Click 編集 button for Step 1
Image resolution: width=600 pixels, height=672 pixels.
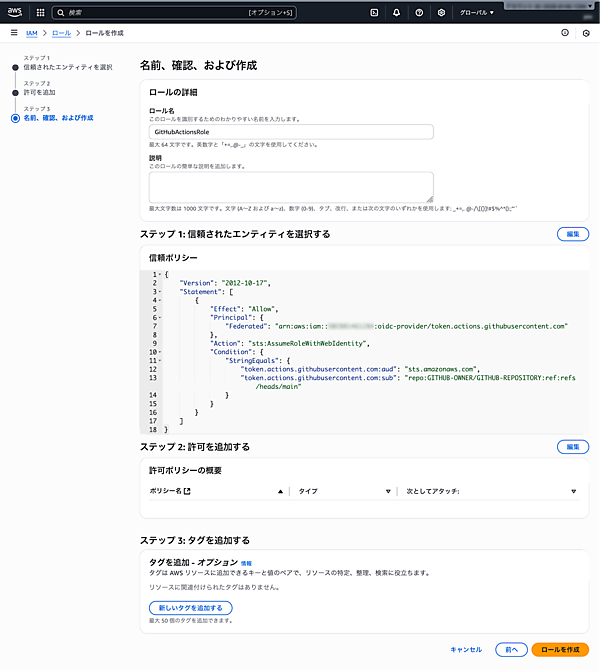pyautogui.click(x=572, y=234)
